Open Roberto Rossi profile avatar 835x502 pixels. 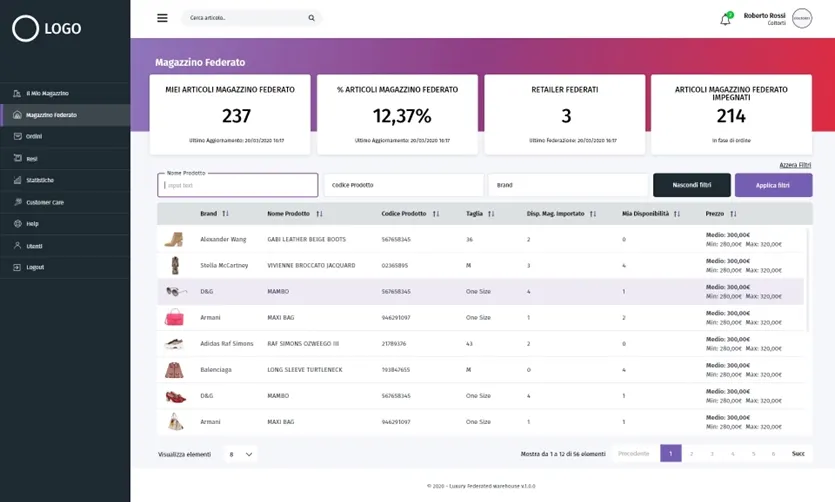(x=801, y=19)
